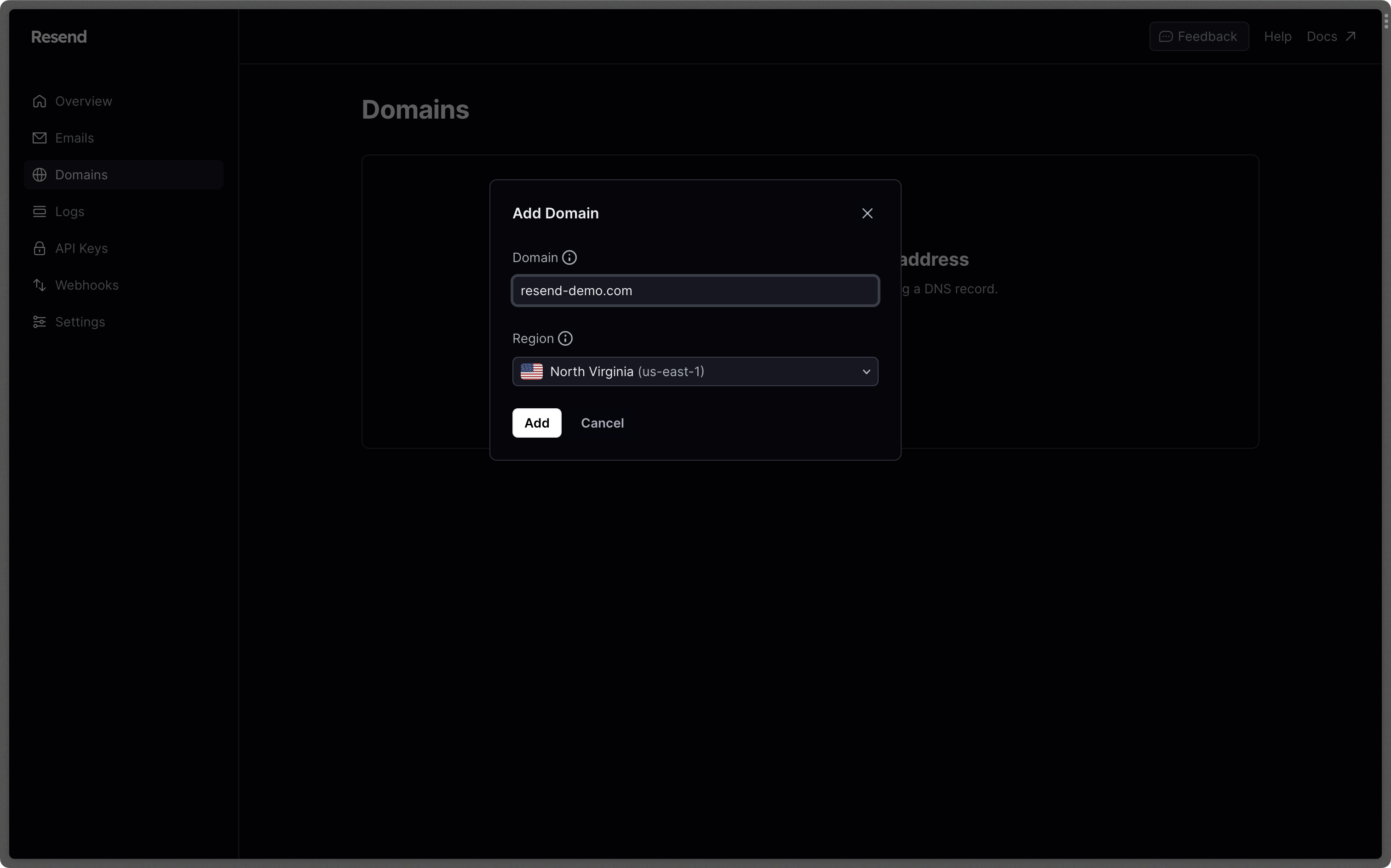Image resolution: width=1391 pixels, height=868 pixels.
Task: Click the resend-demo.com domain input field
Action: 695,291
